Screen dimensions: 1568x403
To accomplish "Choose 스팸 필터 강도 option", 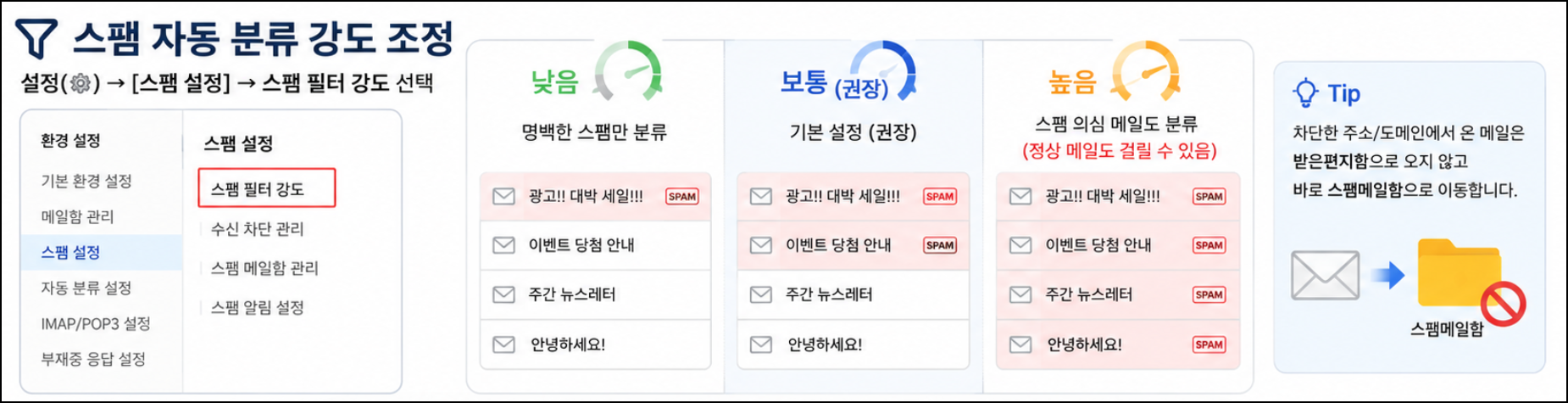I will (x=267, y=188).
